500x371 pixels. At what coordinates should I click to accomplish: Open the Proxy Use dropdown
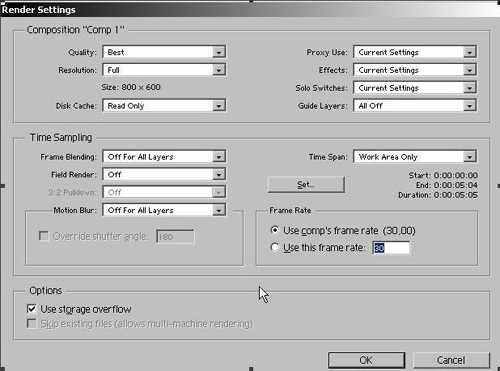click(x=415, y=52)
